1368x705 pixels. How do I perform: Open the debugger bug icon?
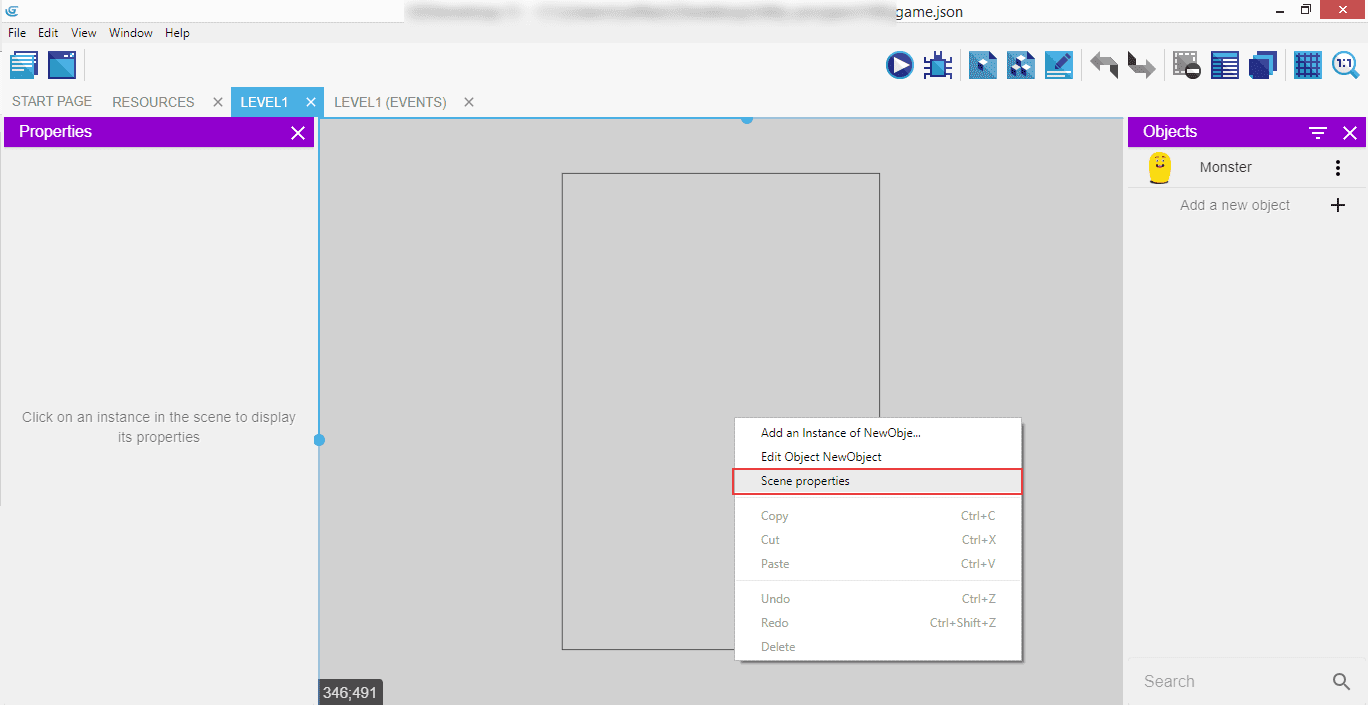(x=938, y=66)
